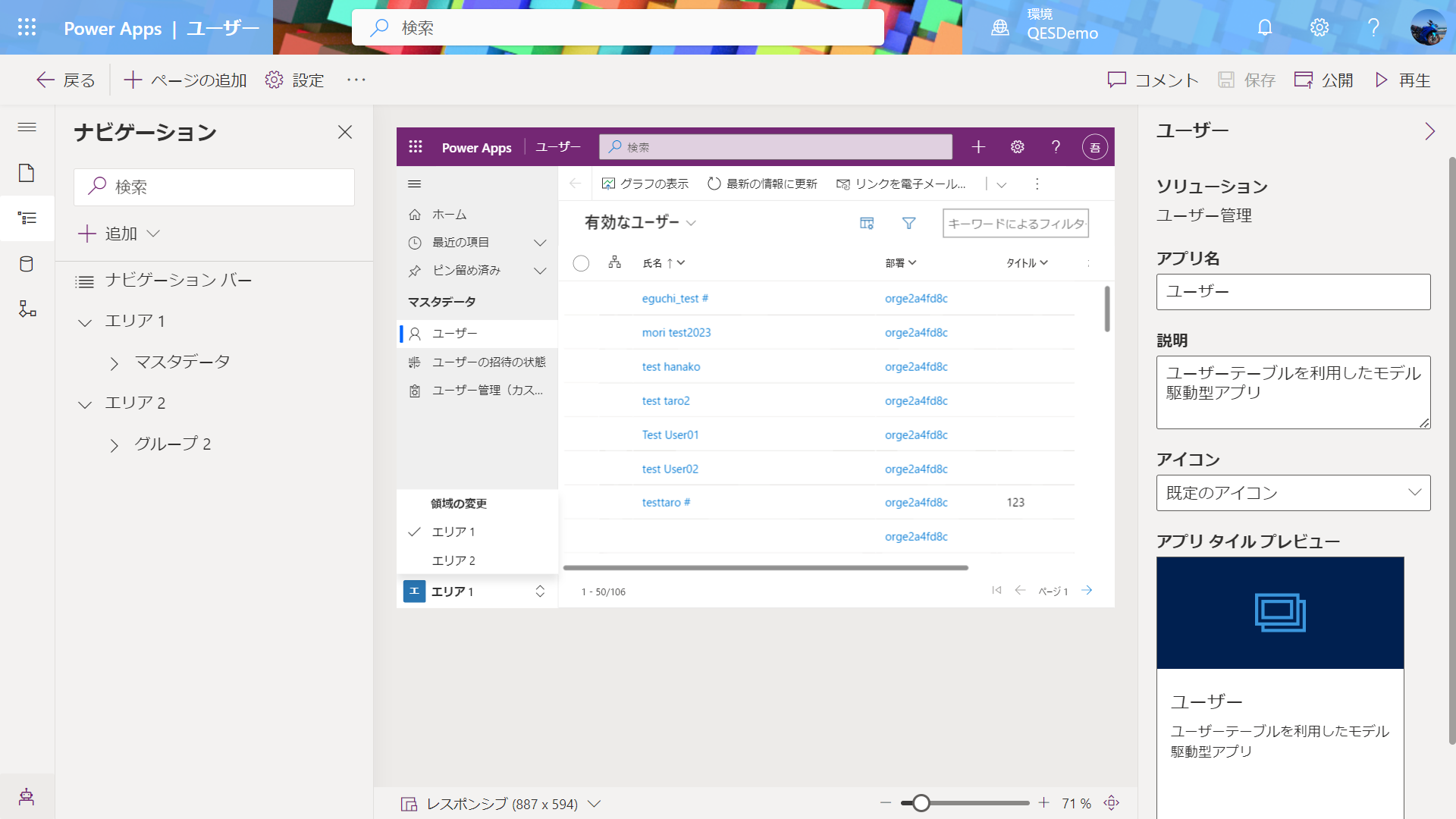Open the more commands ellipsis
This screenshot has height=819, width=1456.
pos(356,80)
